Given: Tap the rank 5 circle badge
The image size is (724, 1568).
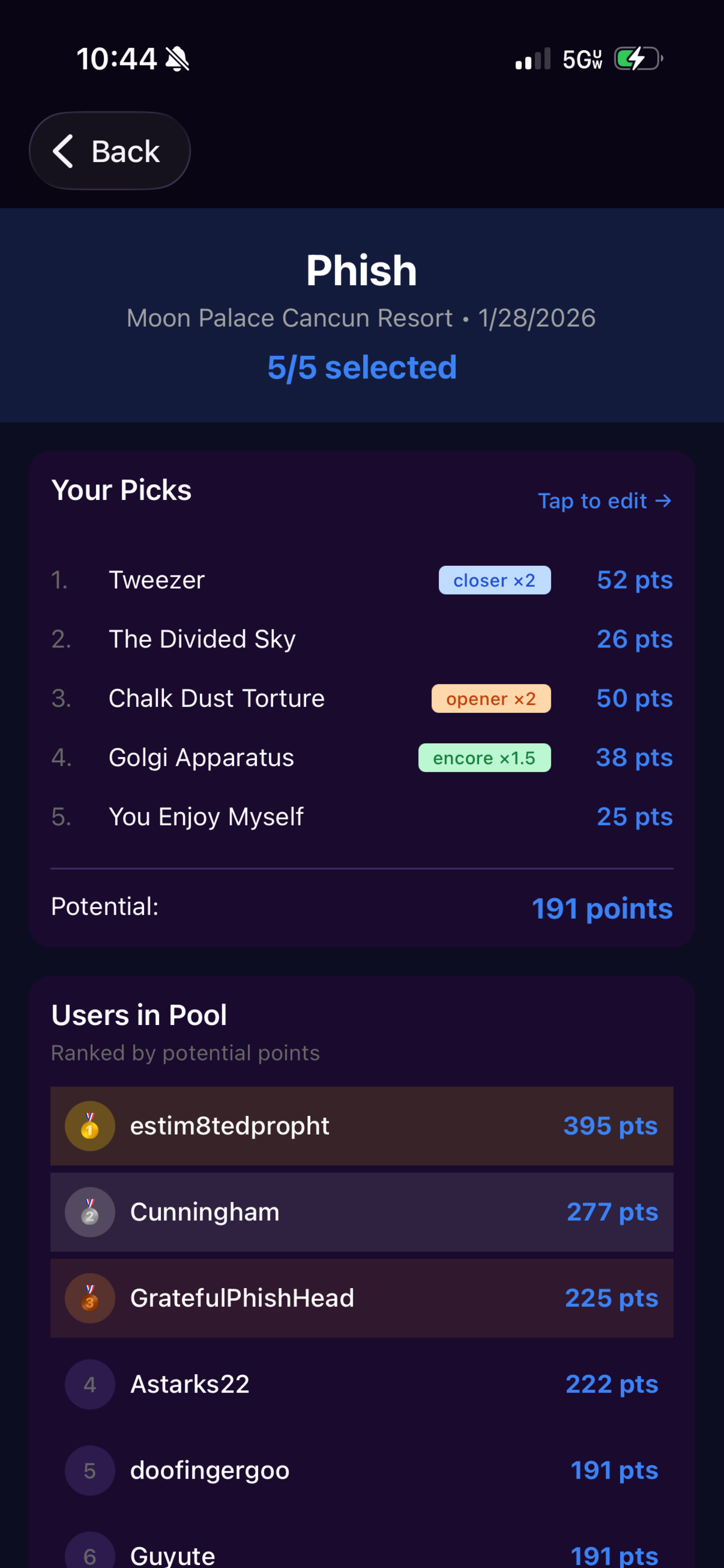Looking at the screenshot, I should [90, 1470].
